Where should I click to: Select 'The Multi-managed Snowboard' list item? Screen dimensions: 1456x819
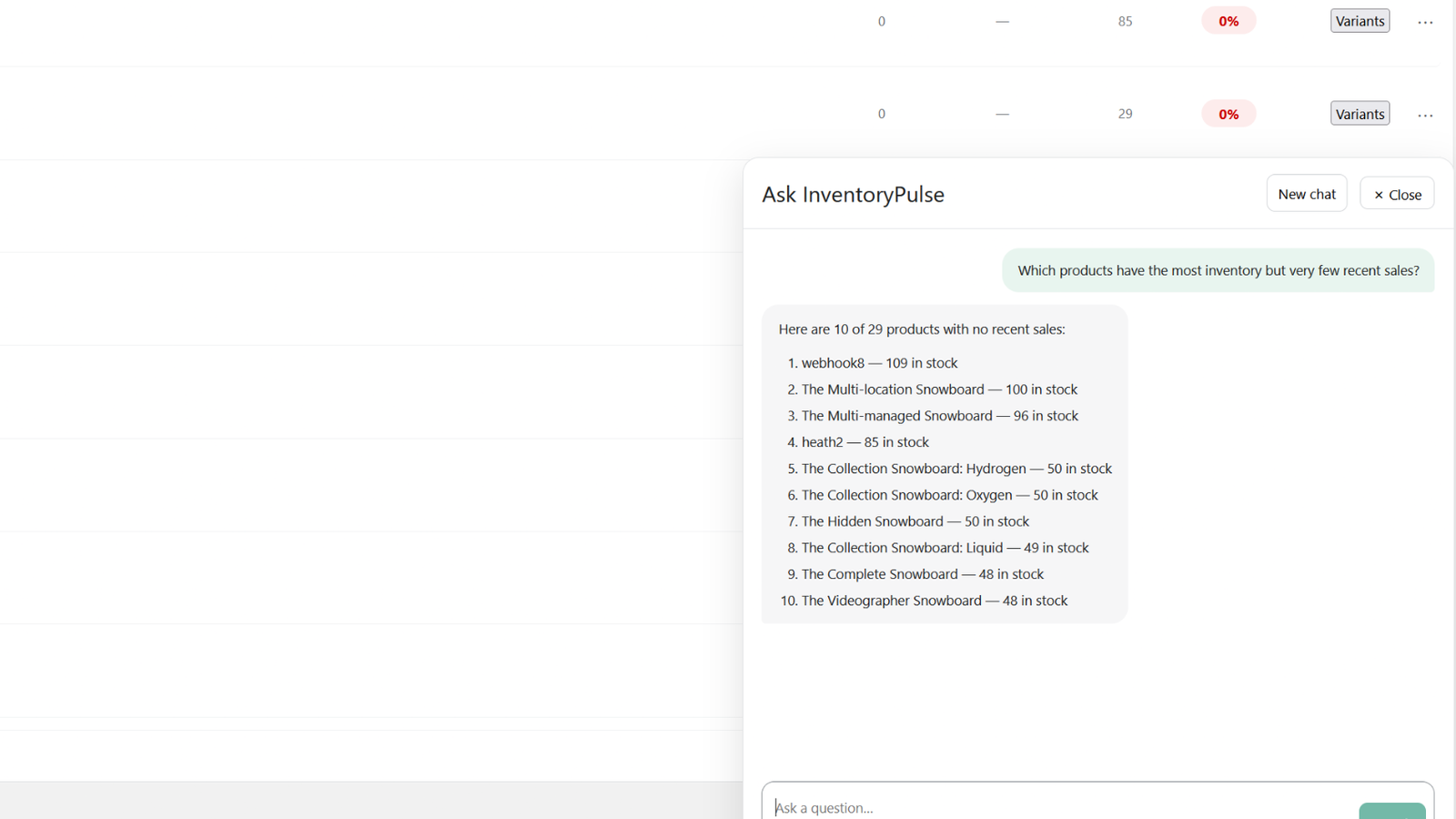click(x=940, y=416)
